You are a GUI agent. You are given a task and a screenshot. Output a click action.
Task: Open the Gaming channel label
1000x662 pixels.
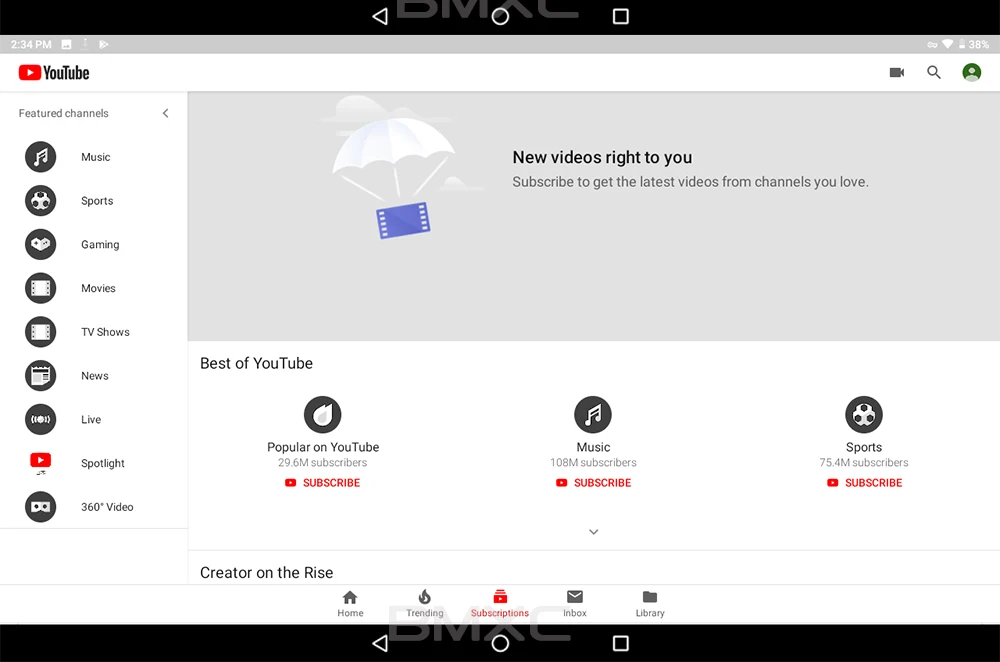(100, 245)
